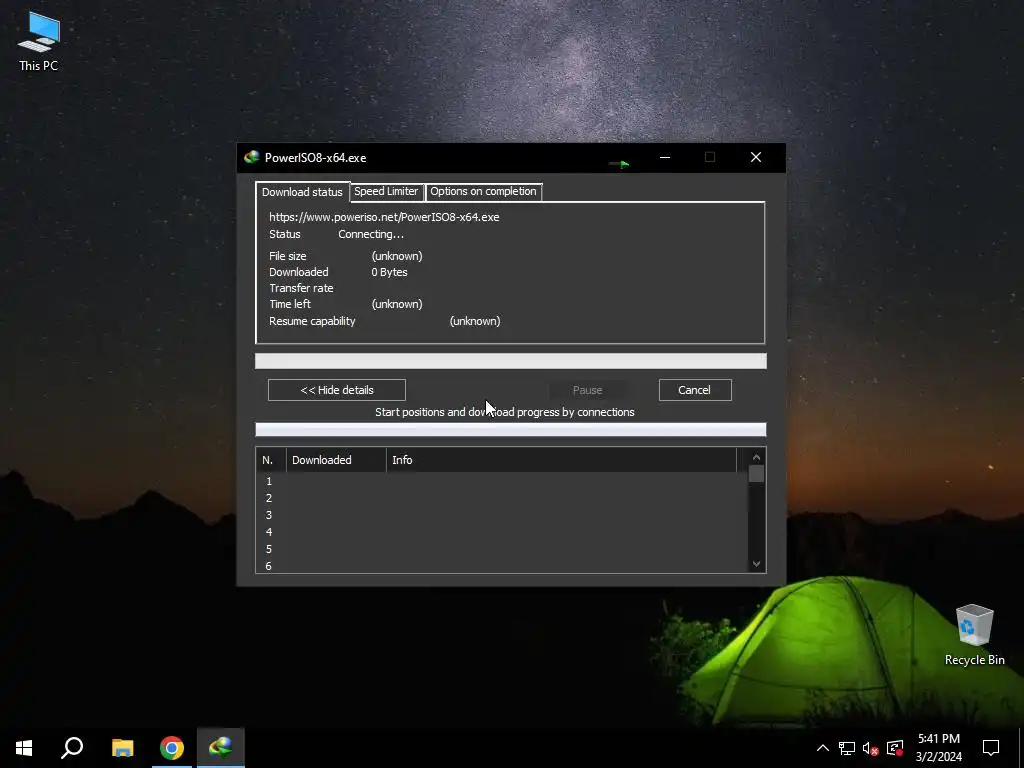Select connection row 3
1024x768 pixels.
502,515
